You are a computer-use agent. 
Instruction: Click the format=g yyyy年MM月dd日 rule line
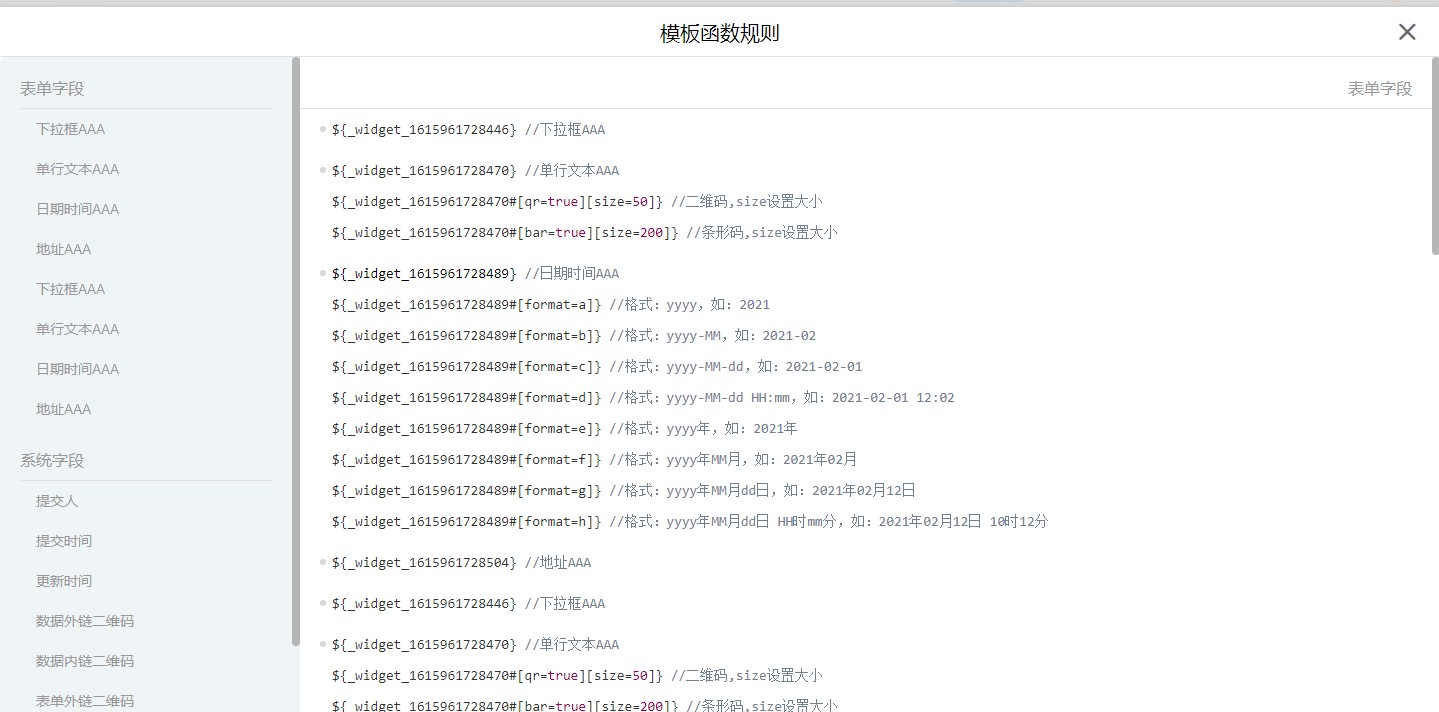click(x=623, y=491)
